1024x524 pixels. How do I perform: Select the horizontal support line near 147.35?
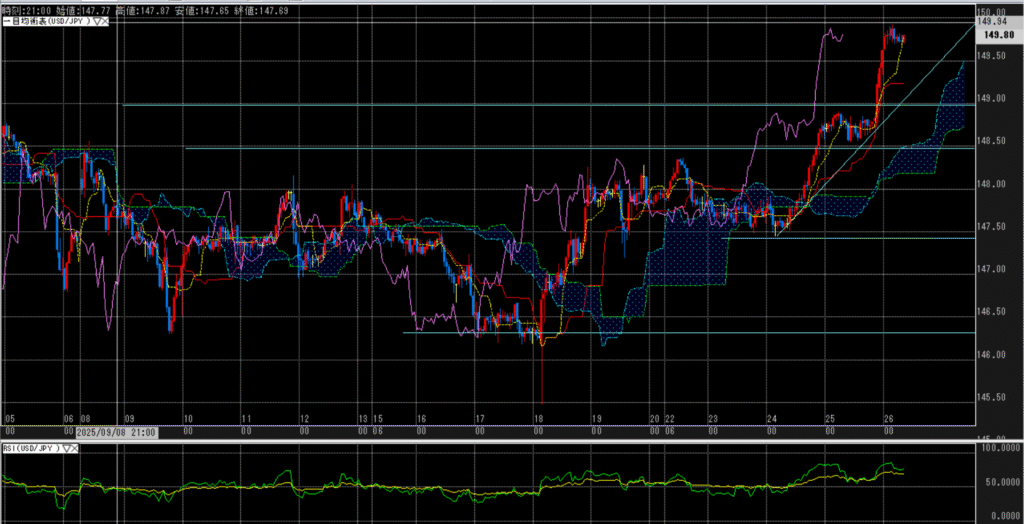click(x=850, y=238)
